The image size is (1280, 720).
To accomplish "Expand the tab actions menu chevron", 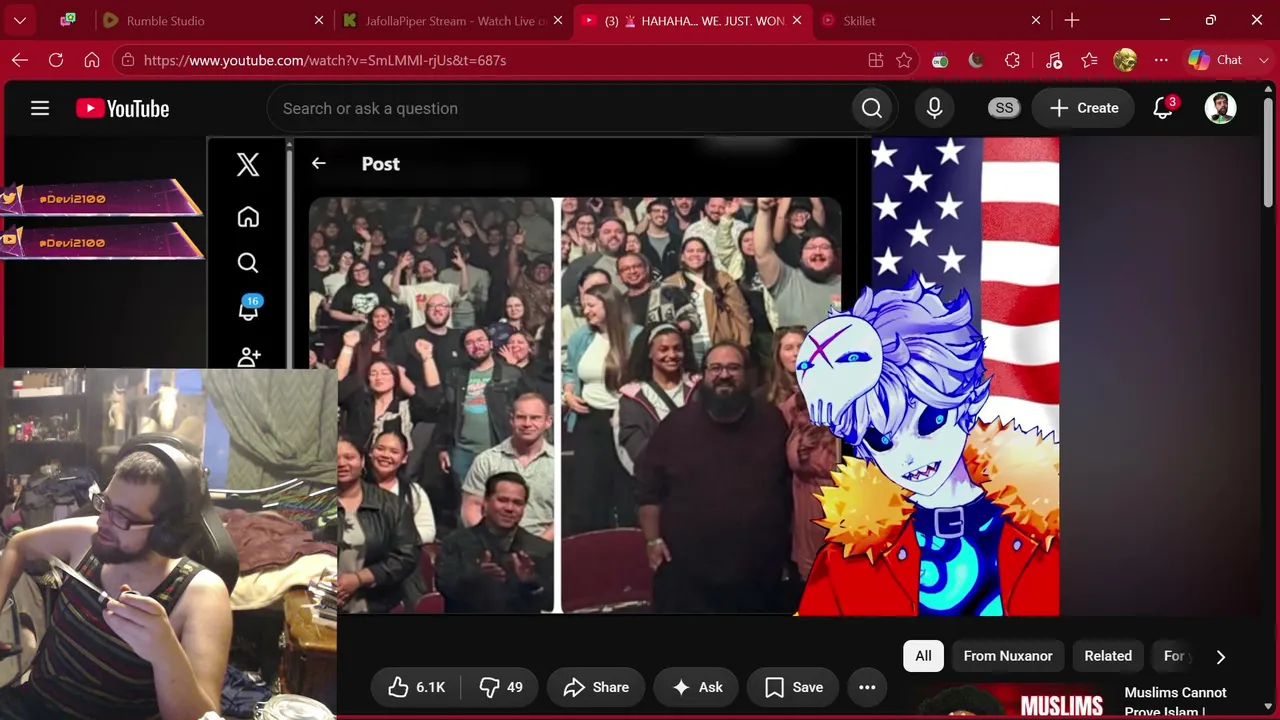I will click(x=20, y=20).
